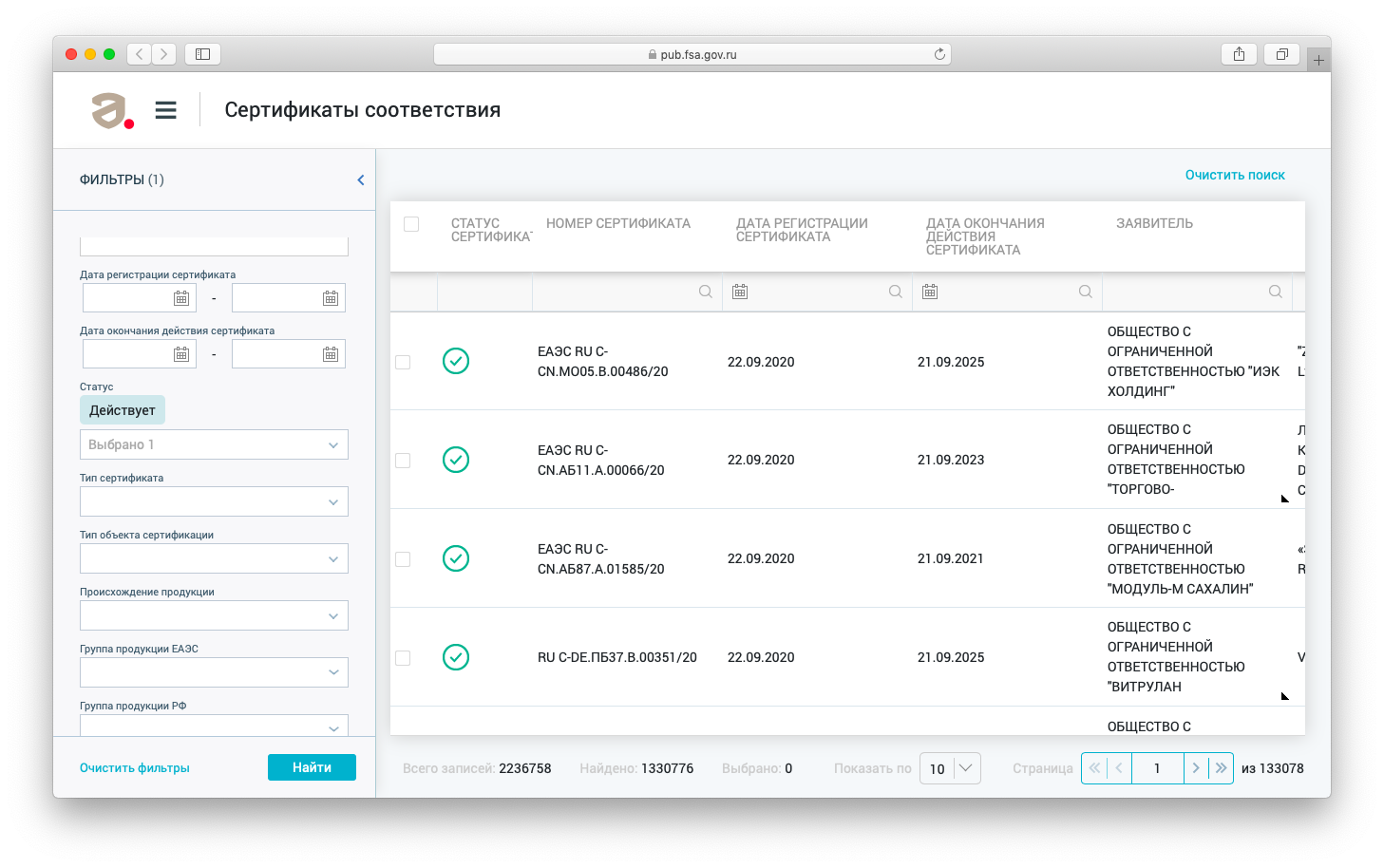Select all rows with header checkbox
This screenshot has height=868, width=1384.
[411, 224]
